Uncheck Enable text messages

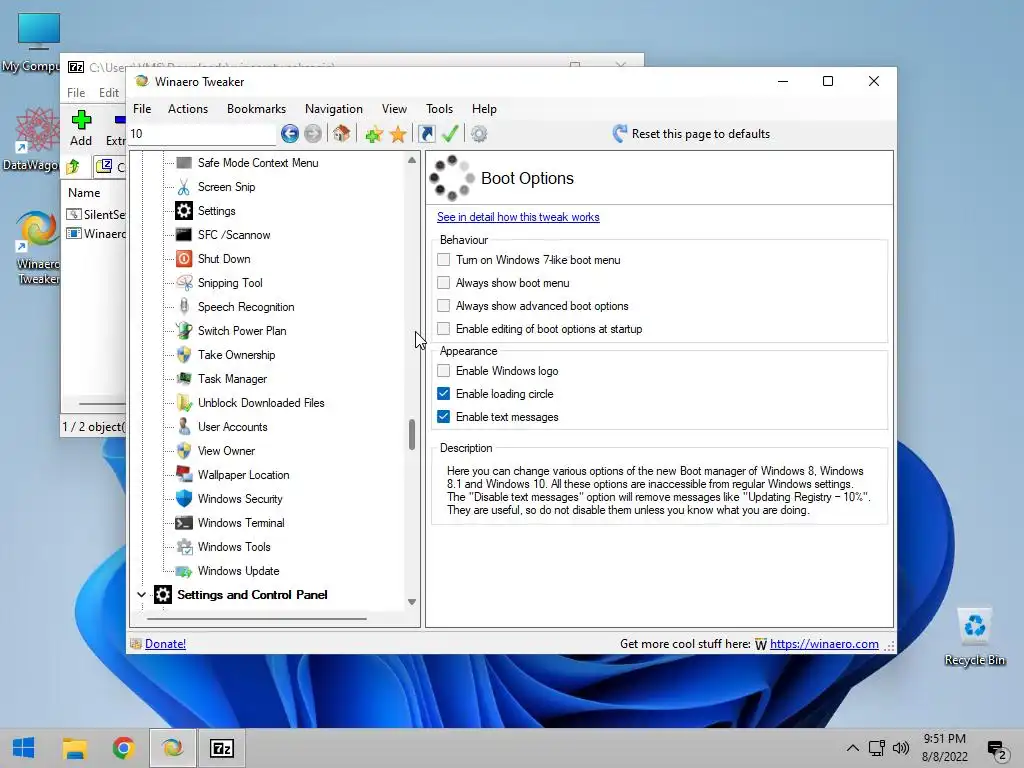[443, 417]
